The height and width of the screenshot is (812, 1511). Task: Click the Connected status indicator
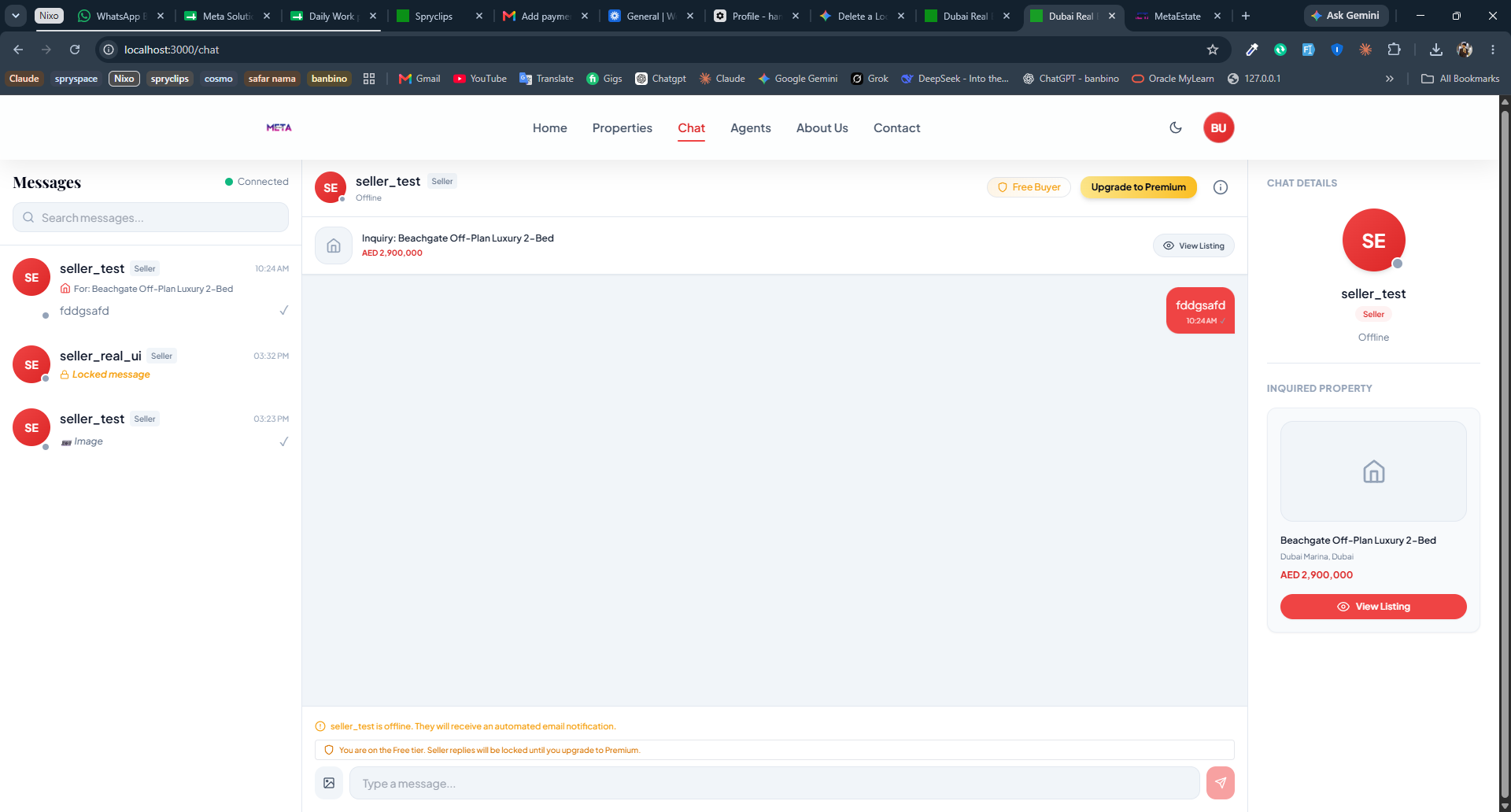pos(257,182)
